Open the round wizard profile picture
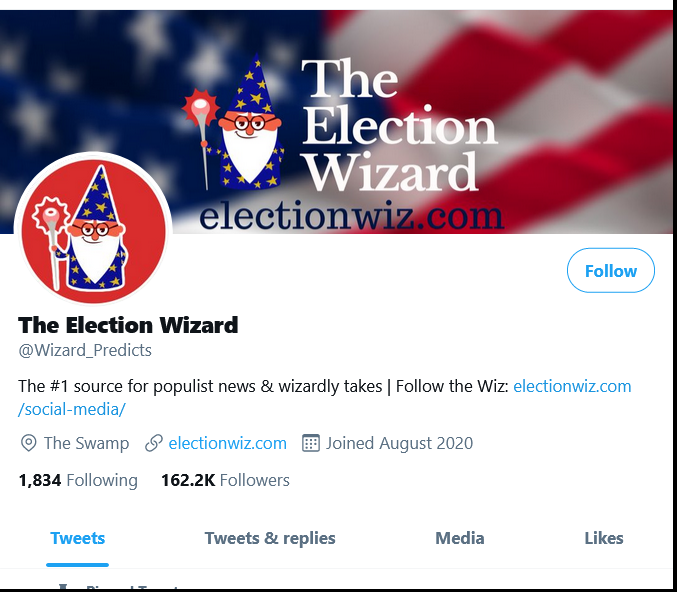677x592 pixels. tap(93, 228)
